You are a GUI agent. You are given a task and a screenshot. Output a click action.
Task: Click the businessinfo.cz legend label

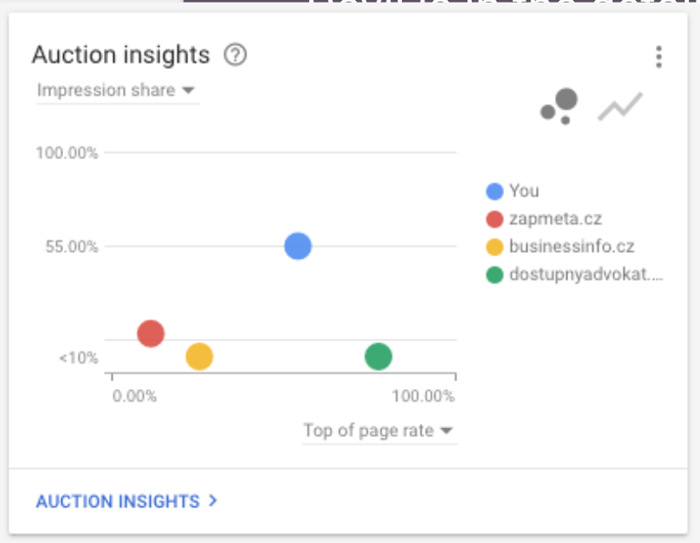[572, 246]
